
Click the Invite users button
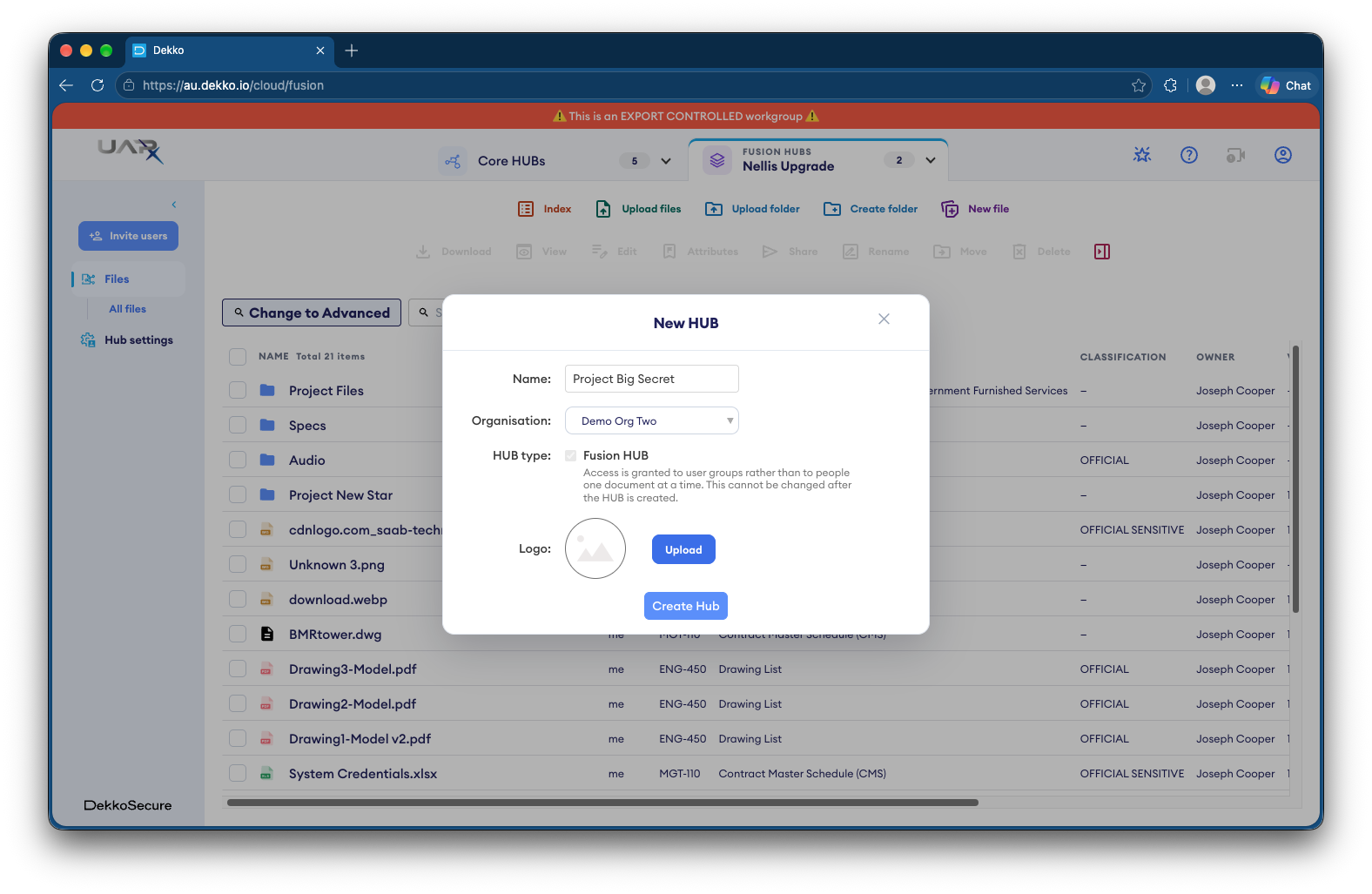[128, 236]
